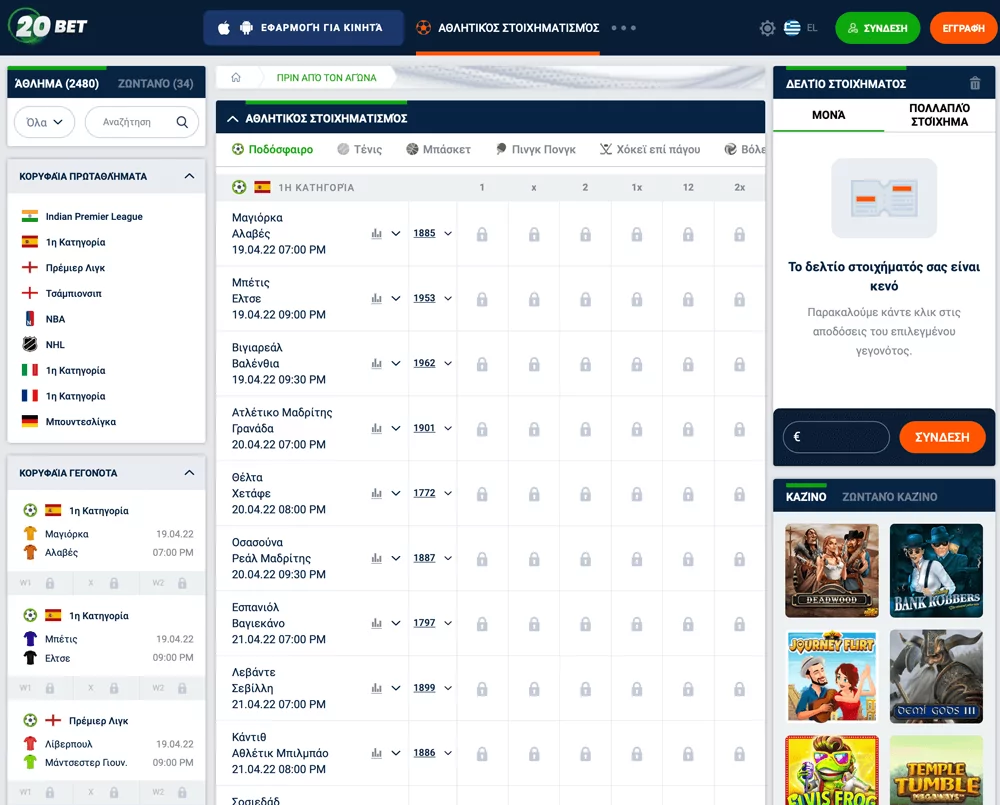
Task: Click the search magnifier icon
Action: (182, 122)
